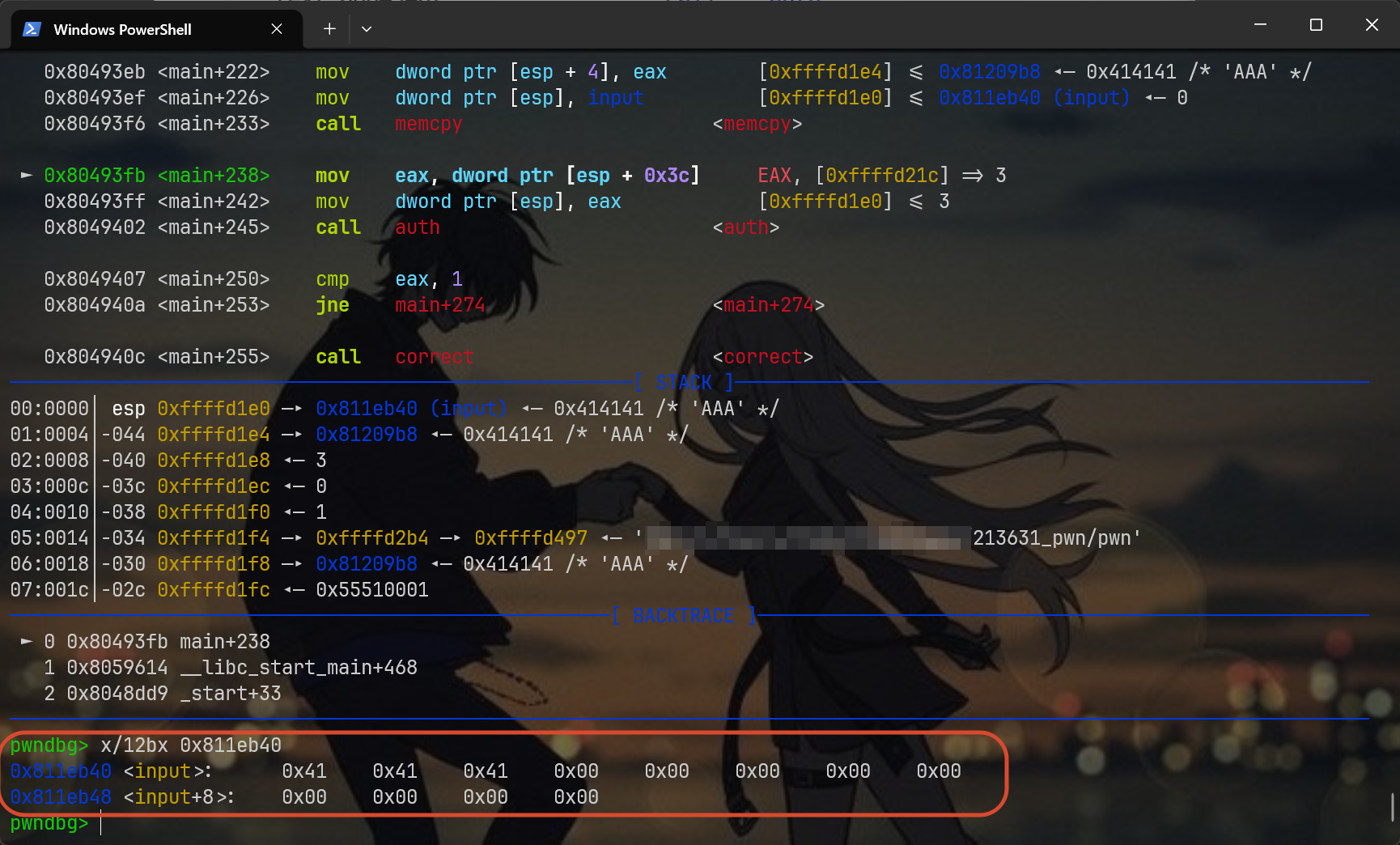Click stack address 0xffffd1e4
Viewport: 1400px width, 845px height.
coord(214,435)
